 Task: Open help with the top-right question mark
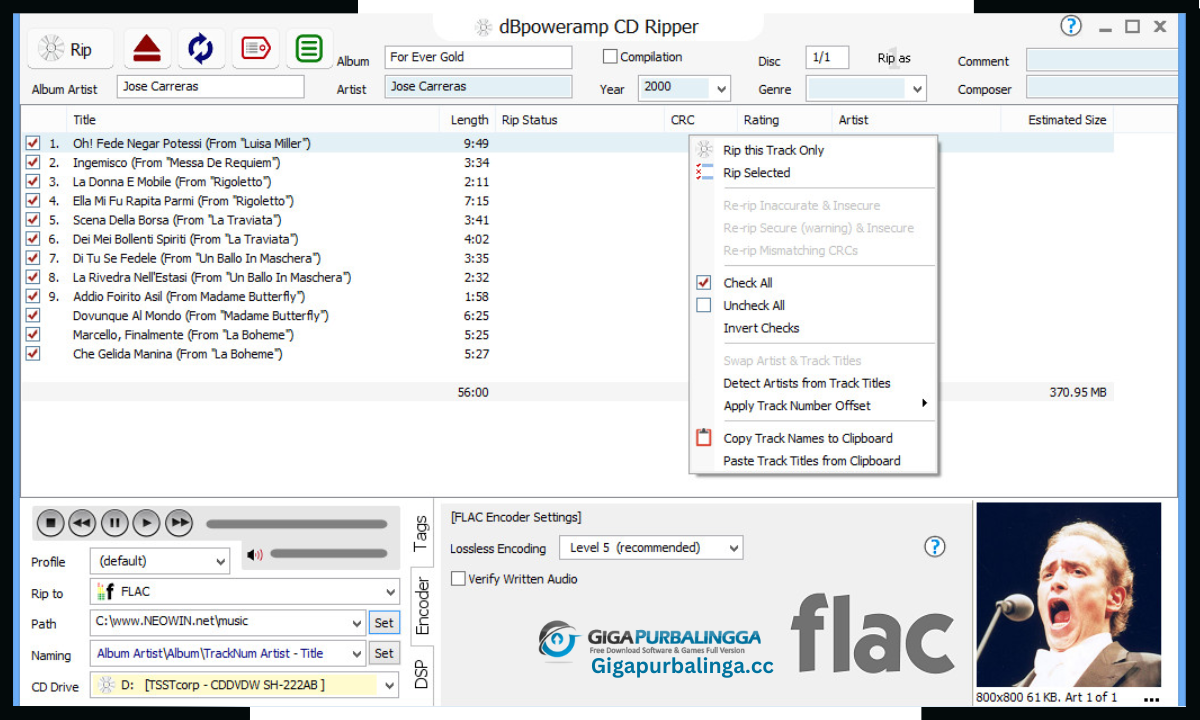[x=1071, y=26]
